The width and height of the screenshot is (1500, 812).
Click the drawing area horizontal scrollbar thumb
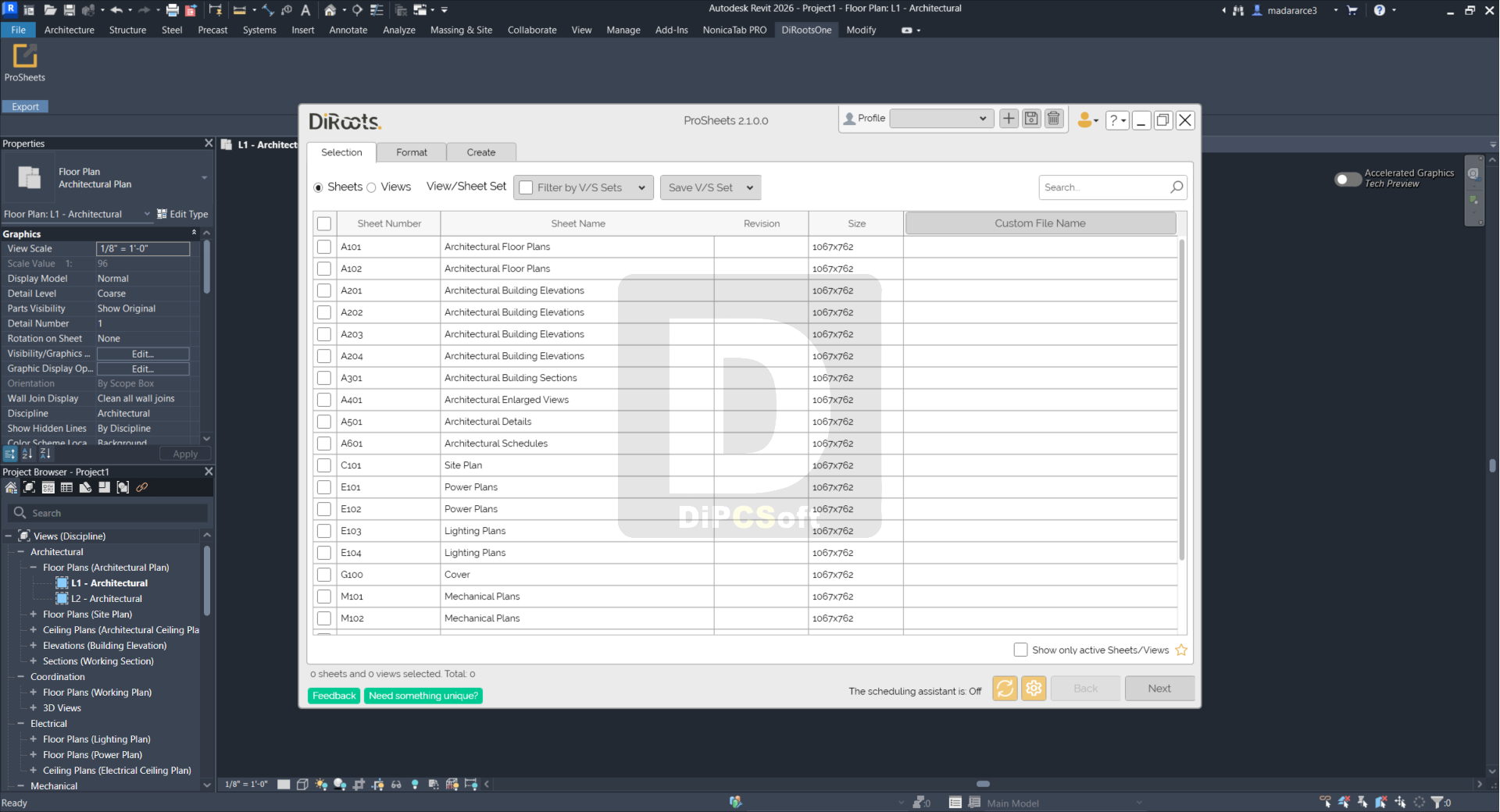click(x=983, y=784)
